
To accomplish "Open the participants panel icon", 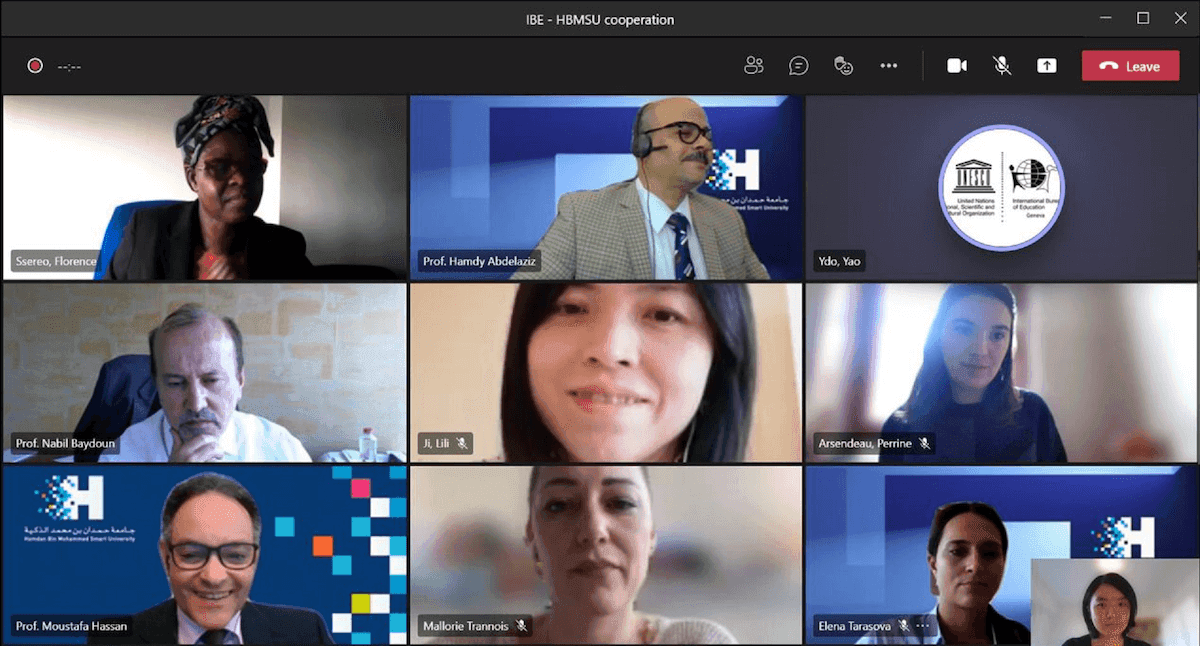I will click(754, 66).
